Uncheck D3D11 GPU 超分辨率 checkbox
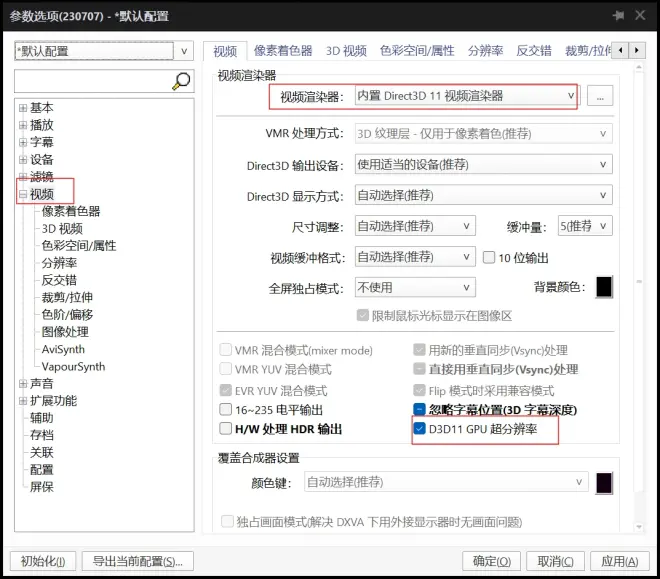 coord(421,429)
